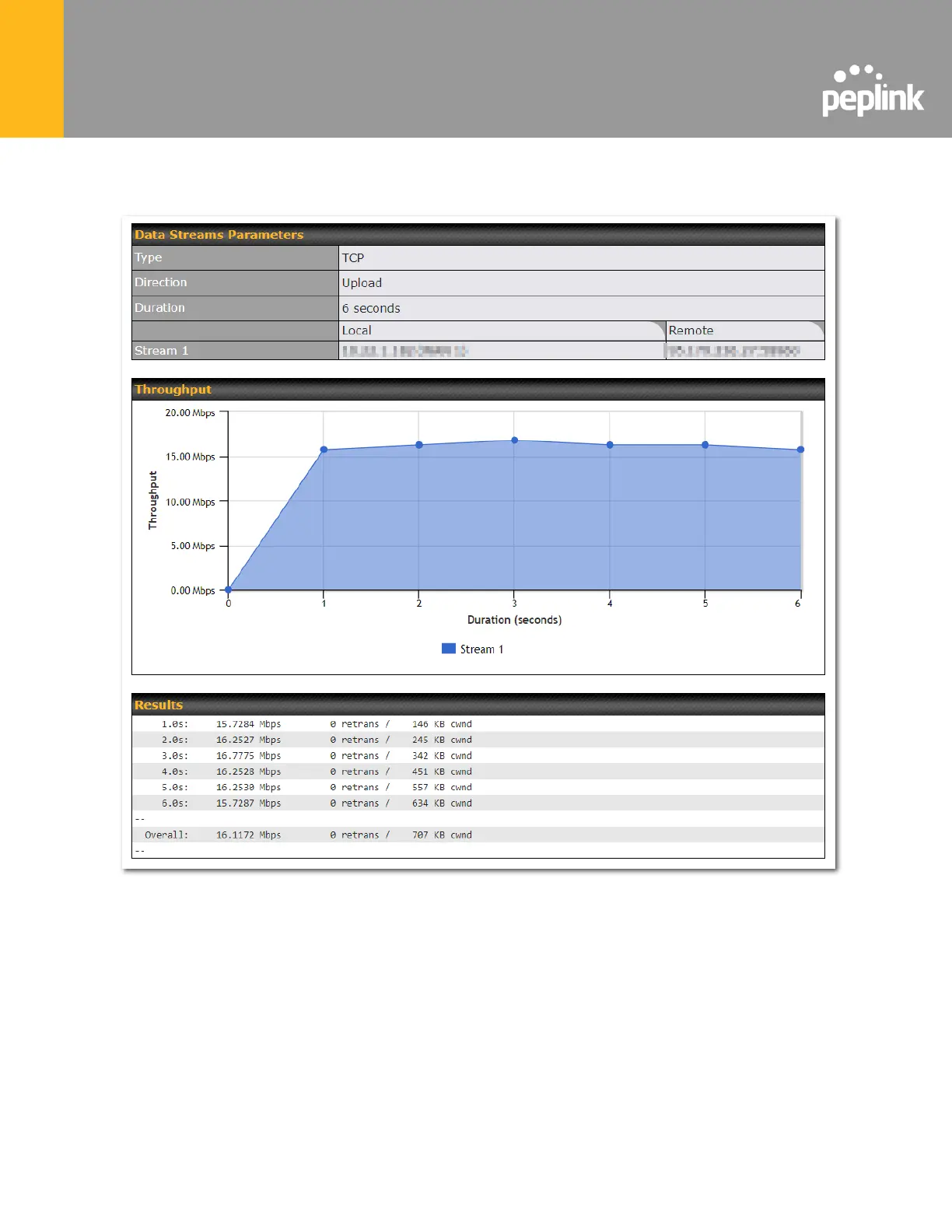This screenshot has height=1232, width=952.
Task: Click the blurred Local address of Stream 1
Action: (404, 351)
